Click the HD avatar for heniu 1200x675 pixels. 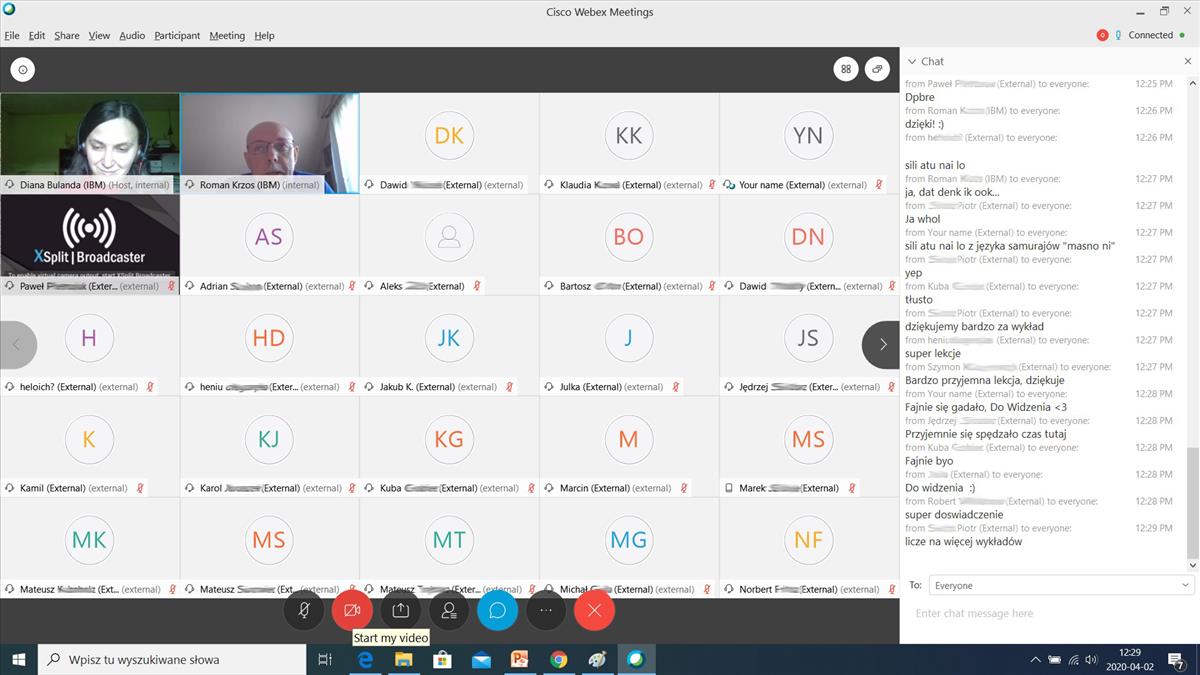[x=269, y=338]
